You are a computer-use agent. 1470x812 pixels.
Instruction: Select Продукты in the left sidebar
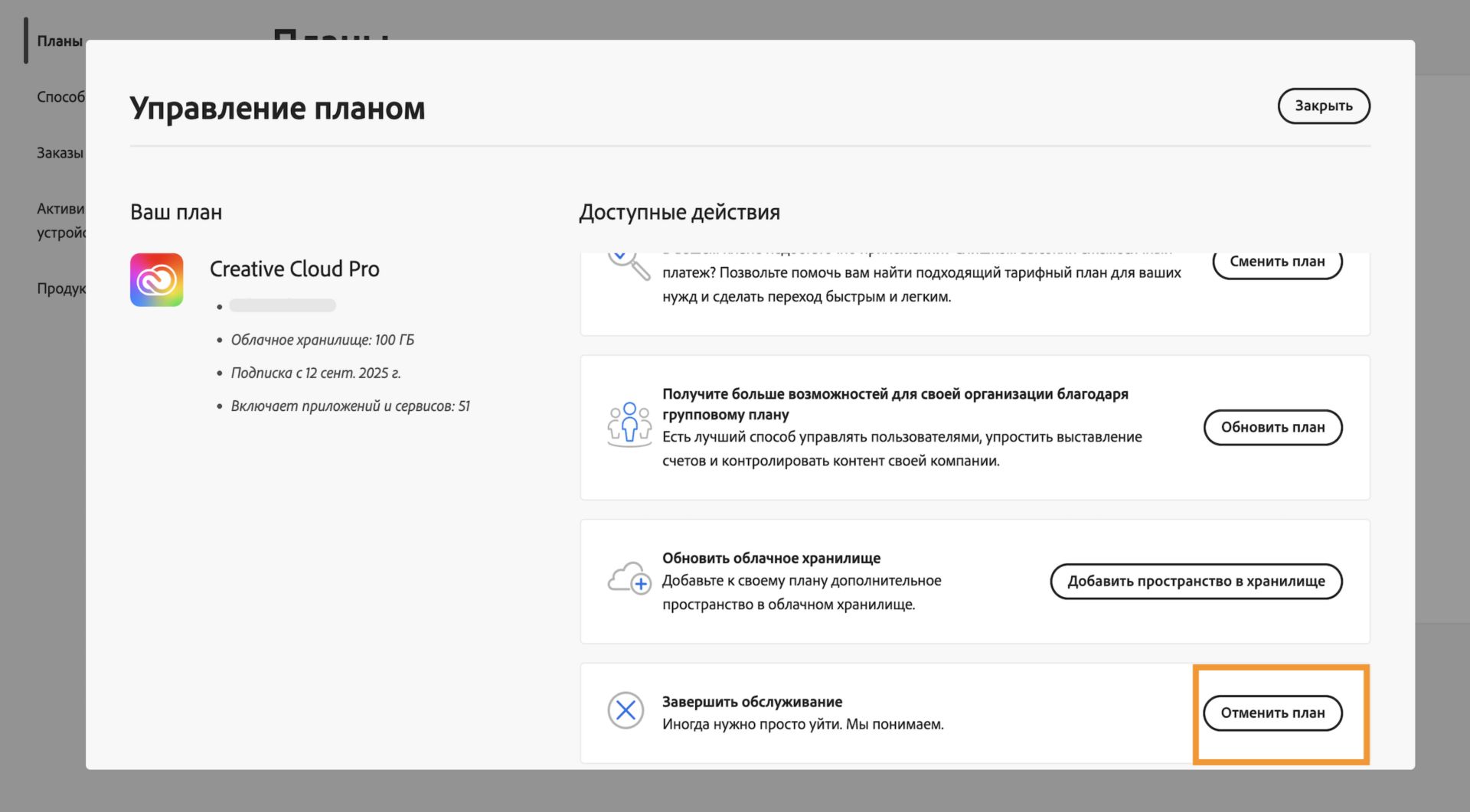tap(61, 289)
